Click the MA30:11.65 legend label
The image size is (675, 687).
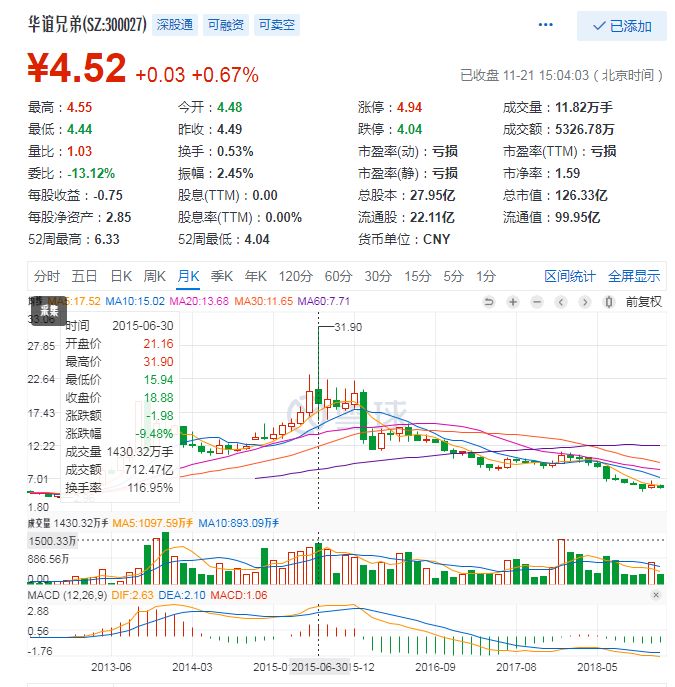(x=264, y=301)
